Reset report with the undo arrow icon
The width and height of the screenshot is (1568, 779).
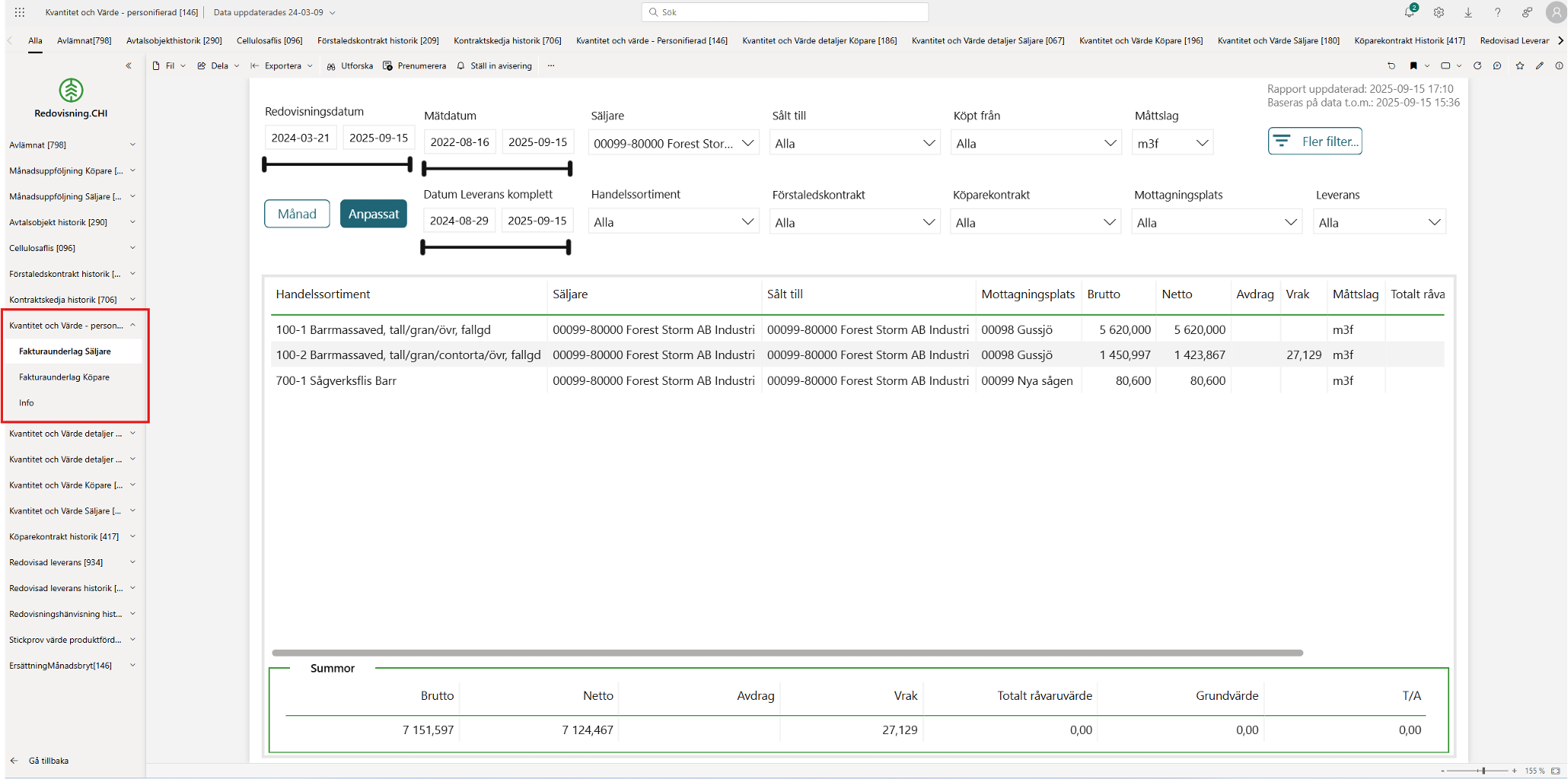point(1391,66)
